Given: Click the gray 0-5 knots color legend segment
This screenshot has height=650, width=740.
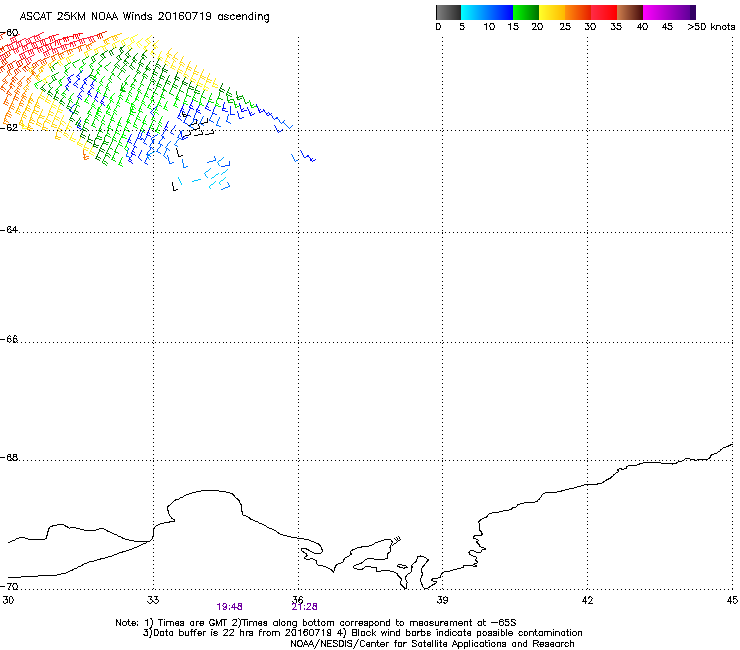Looking at the screenshot, I should (448, 12).
